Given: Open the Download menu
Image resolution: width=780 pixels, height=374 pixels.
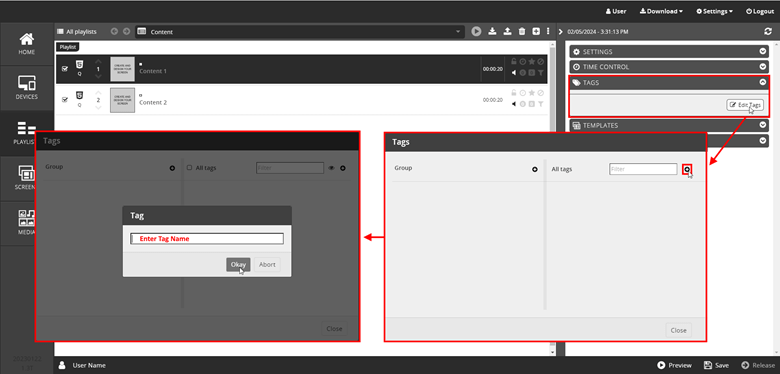Looking at the screenshot, I should (x=661, y=11).
